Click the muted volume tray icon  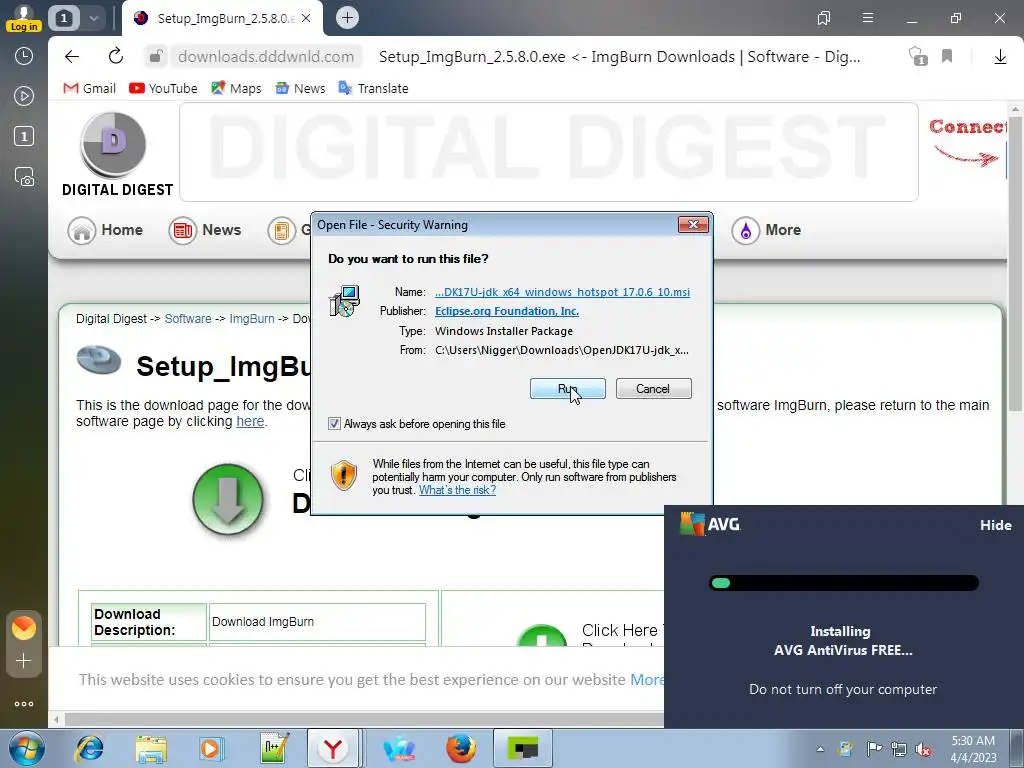point(923,749)
